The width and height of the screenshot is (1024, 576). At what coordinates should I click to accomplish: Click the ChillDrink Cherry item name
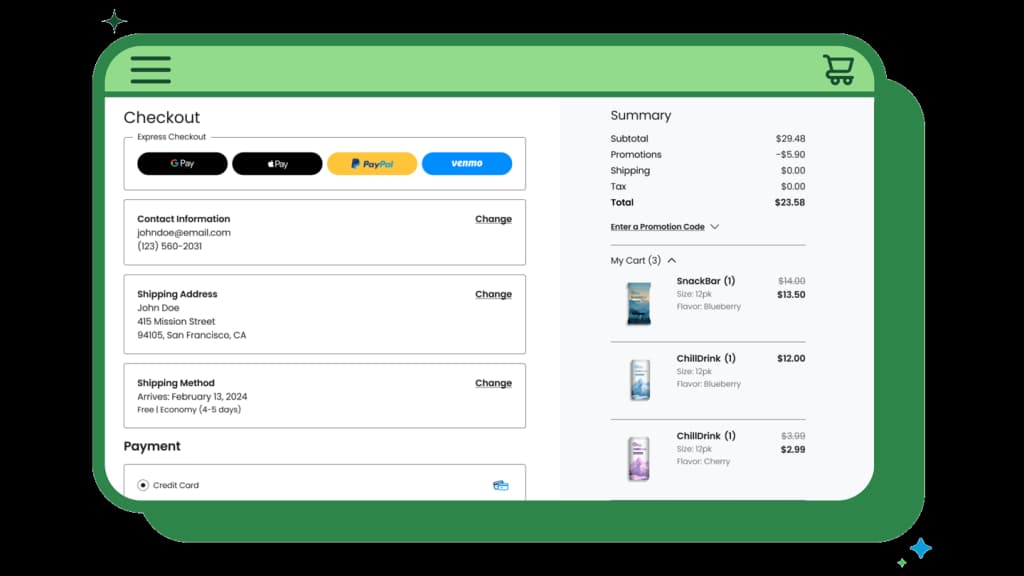[x=705, y=436]
